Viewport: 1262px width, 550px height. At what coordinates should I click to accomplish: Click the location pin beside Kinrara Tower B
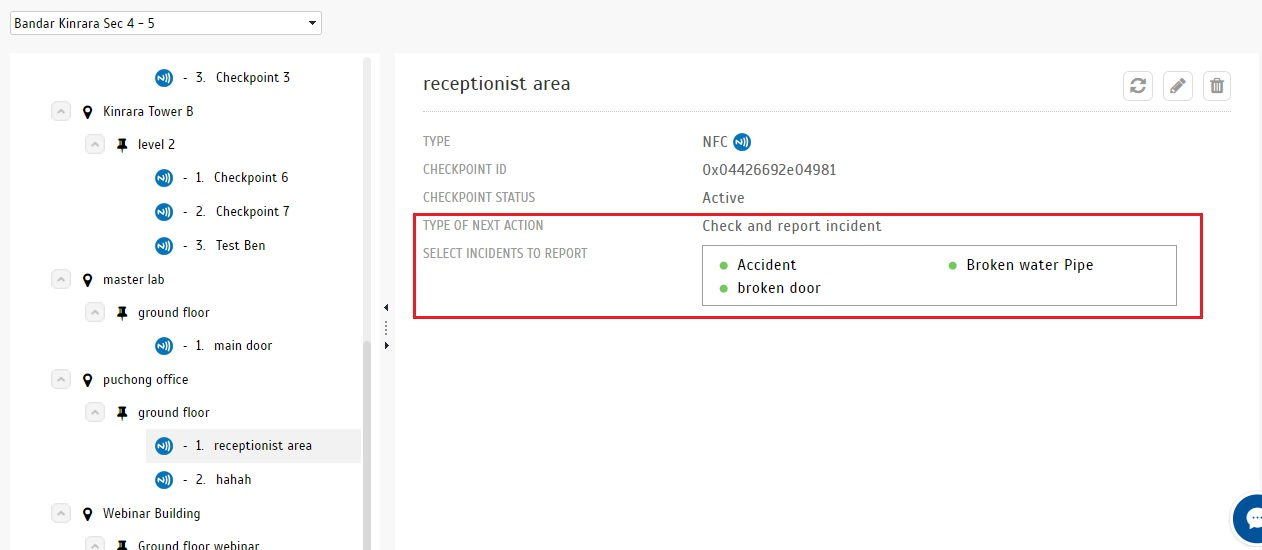coord(87,112)
